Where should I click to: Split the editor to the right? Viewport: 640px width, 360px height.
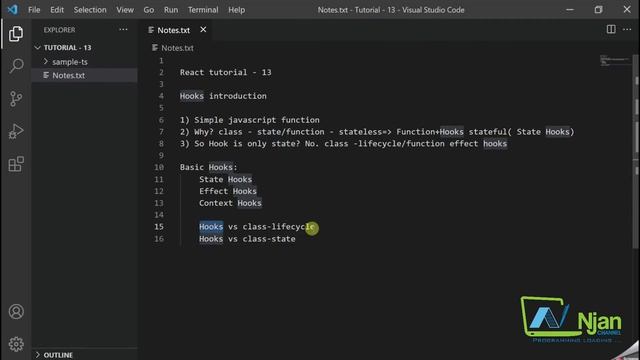[x=611, y=29]
